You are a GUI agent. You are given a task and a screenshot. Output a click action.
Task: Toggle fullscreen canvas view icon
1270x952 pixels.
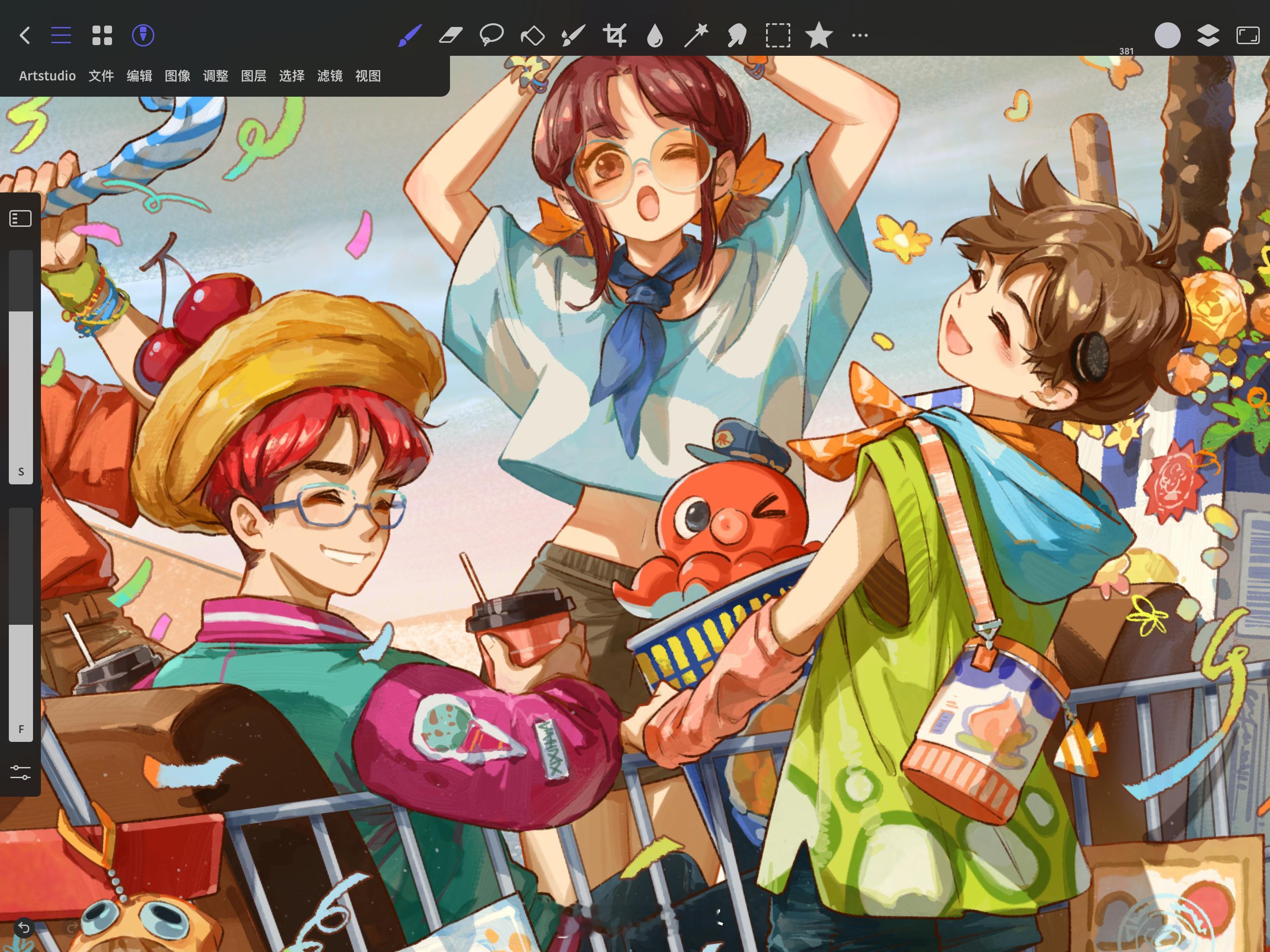1248,36
